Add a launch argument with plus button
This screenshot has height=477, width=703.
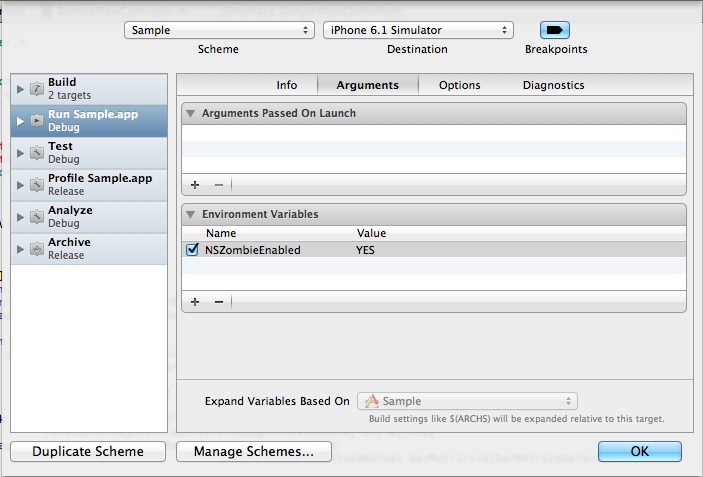pyautogui.click(x=195, y=185)
